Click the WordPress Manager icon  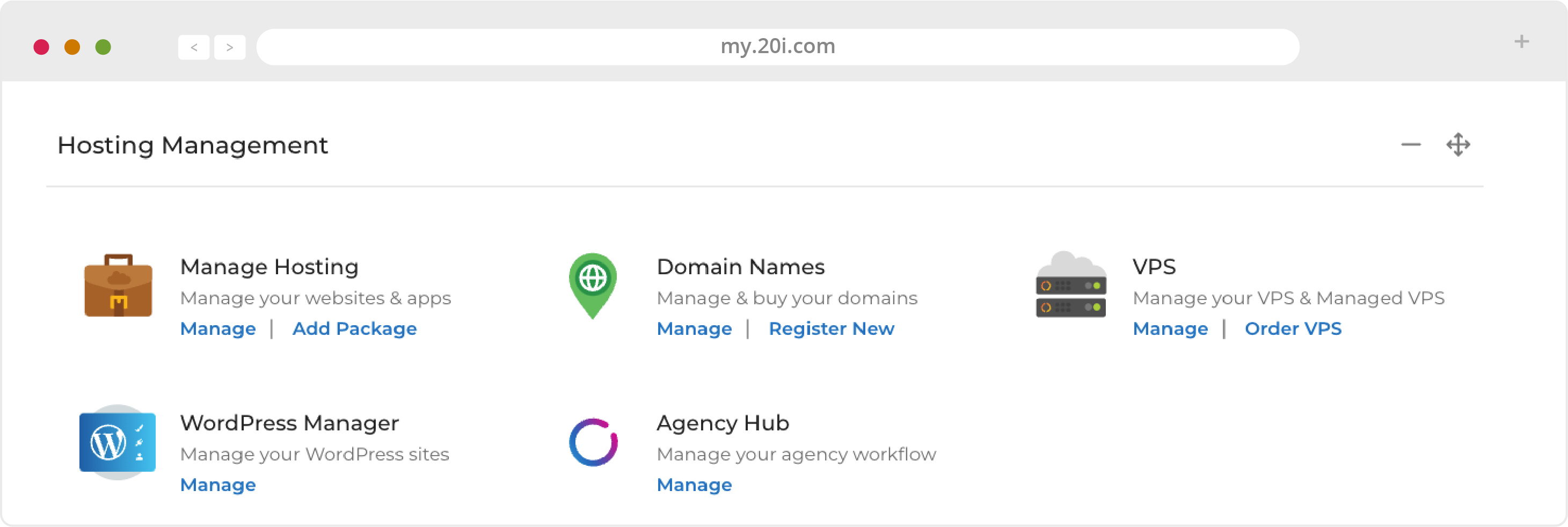click(118, 442)
